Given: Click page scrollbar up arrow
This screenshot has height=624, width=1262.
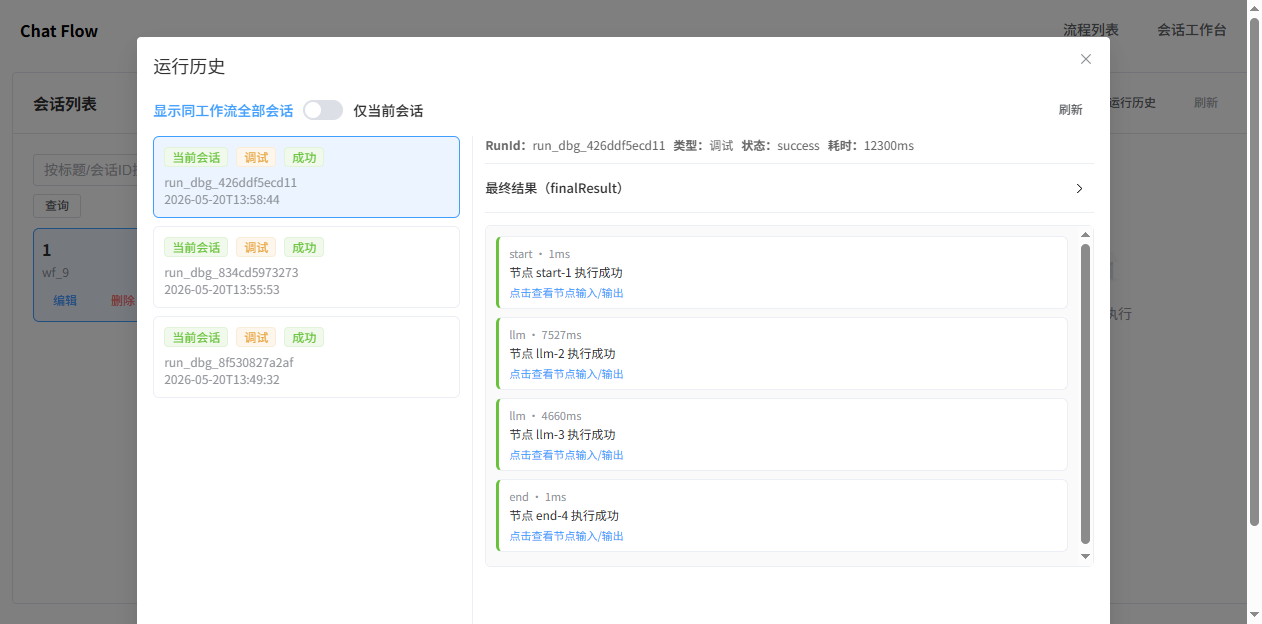Looking at the screenshot, I should (1254, 8).
